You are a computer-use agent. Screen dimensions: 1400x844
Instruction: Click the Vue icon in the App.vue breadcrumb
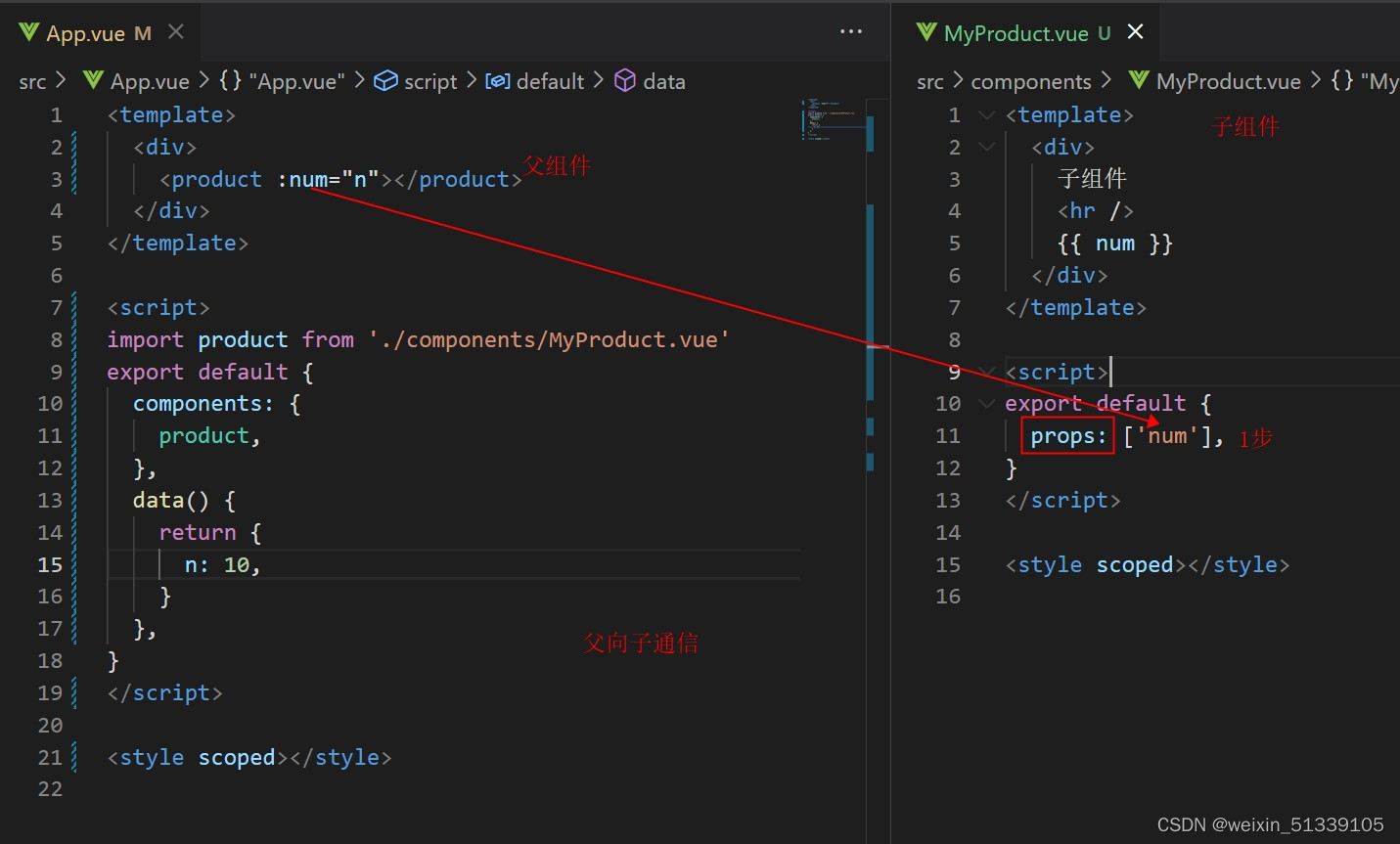[x=93, y=80]
